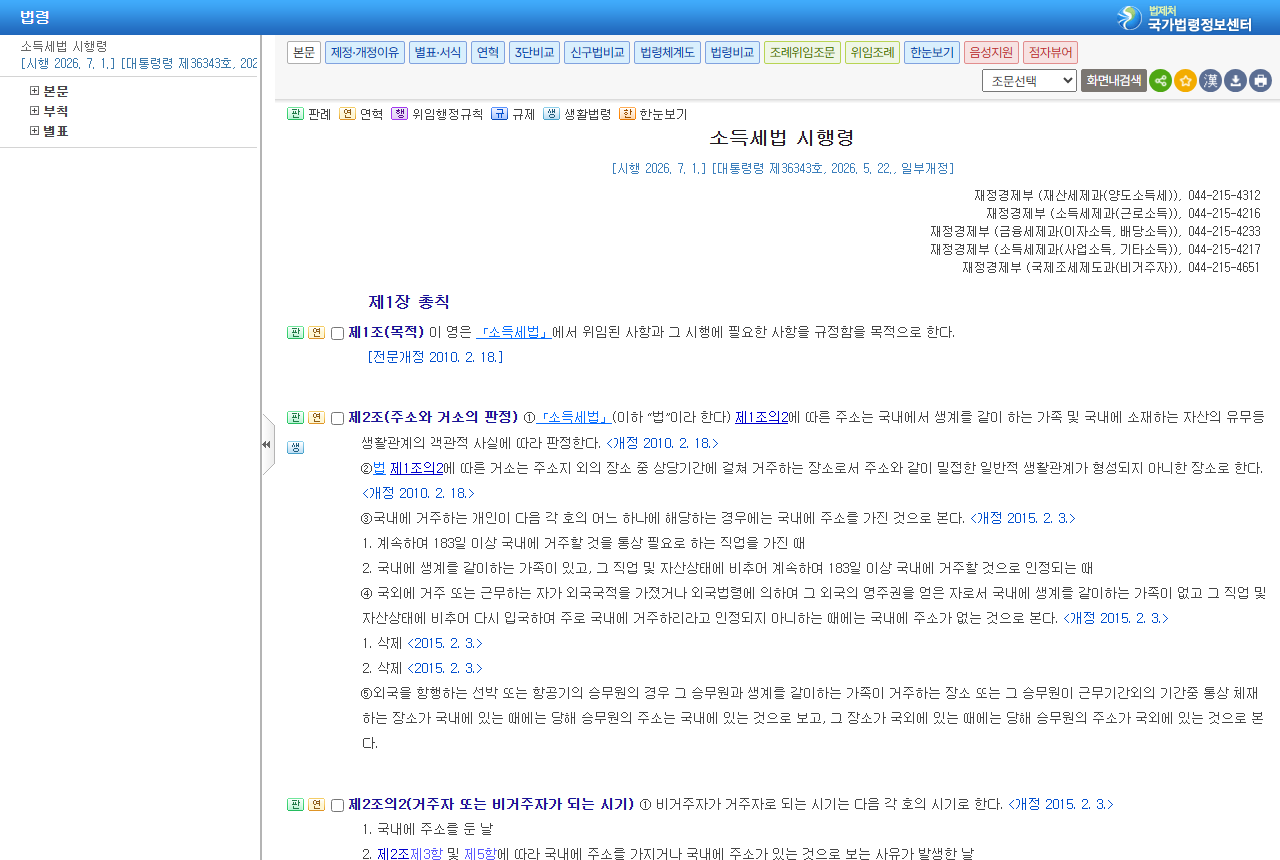Switch to the 3단비교 tab
The image size is (1280, 860).
(535, 53)
